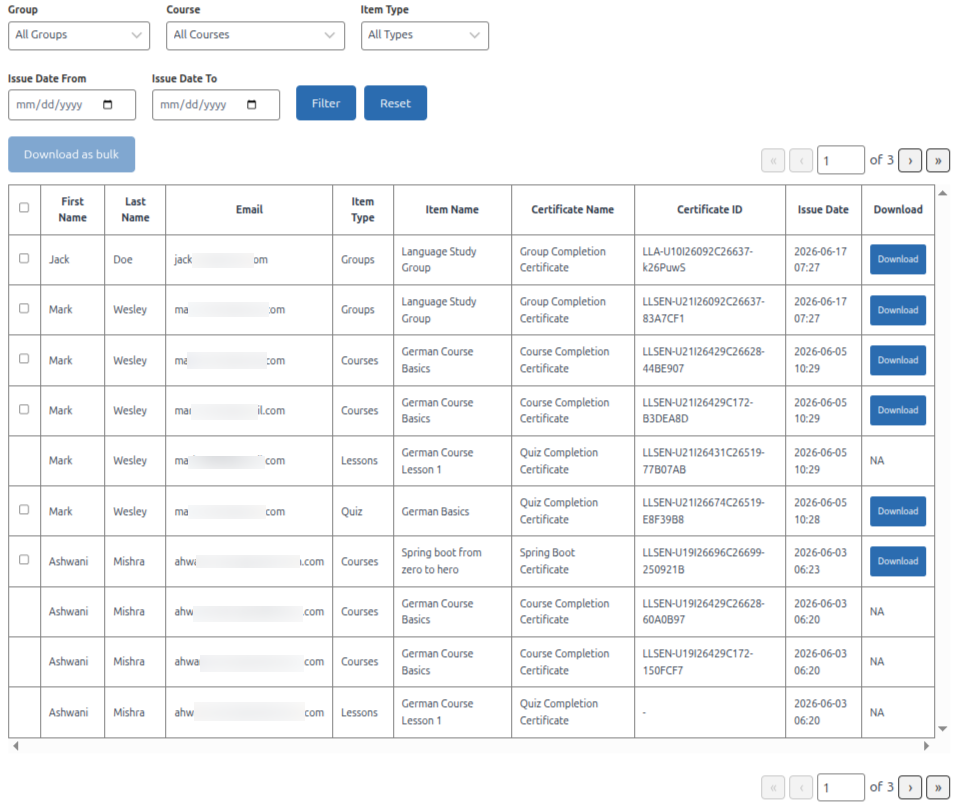958x804 pixels.
Task: Tick checkbox for Ashwani Spring boot course row
Action: pos(24,560)
